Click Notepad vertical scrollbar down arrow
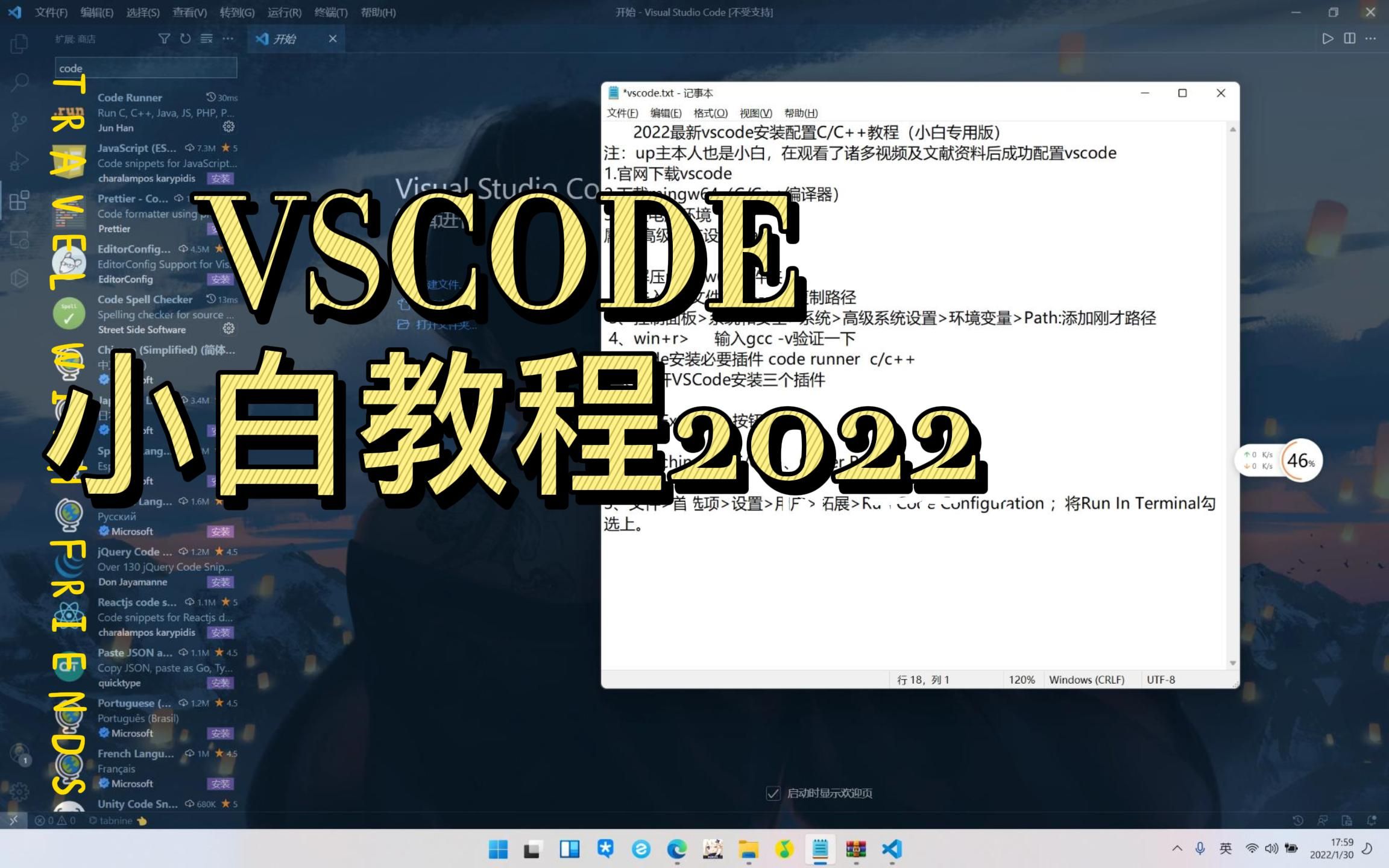The height and width of the screenshot is (868, 1389). (1233, 662)
